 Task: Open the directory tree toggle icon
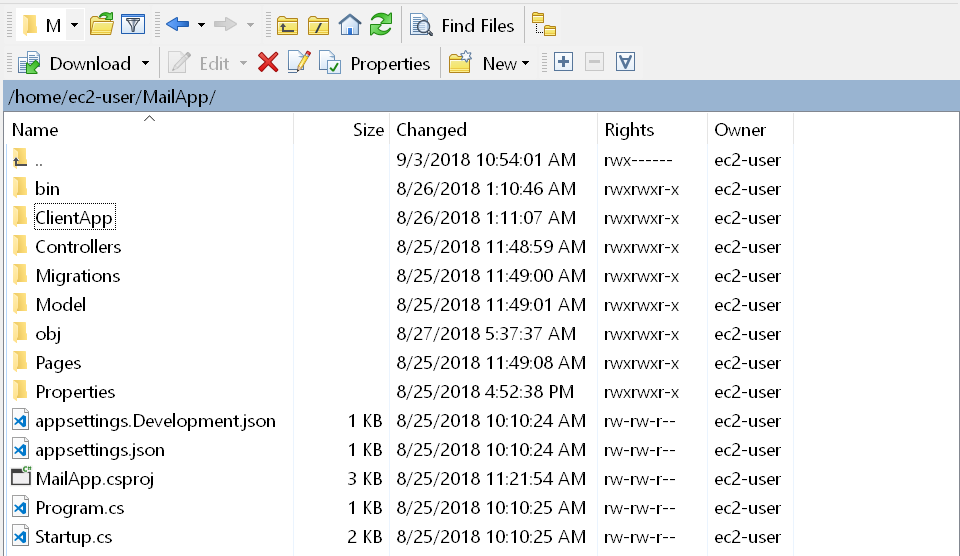pos(543,25)
